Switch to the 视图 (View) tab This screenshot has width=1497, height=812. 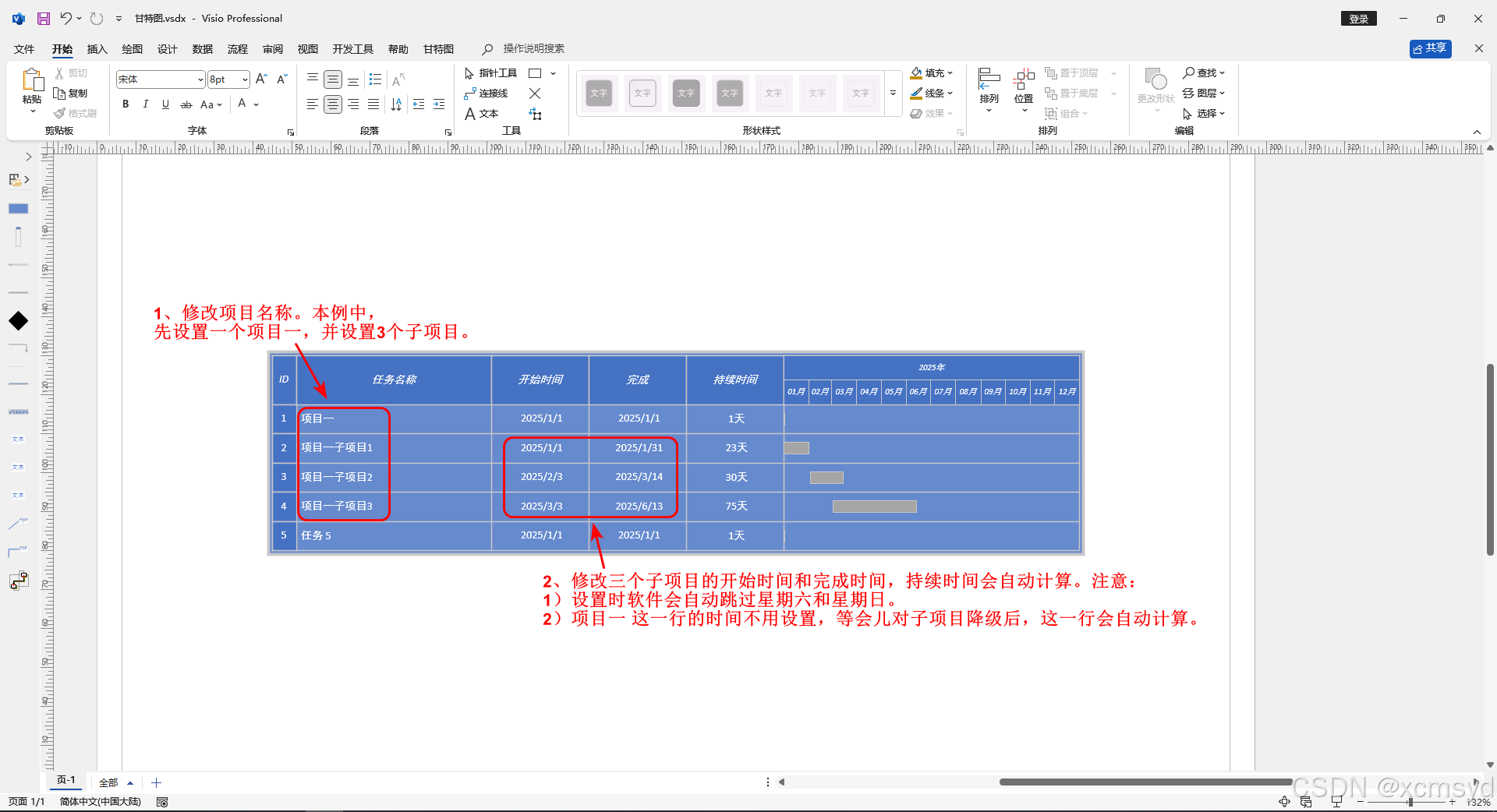pyautogui.click(x=308, y=49)
